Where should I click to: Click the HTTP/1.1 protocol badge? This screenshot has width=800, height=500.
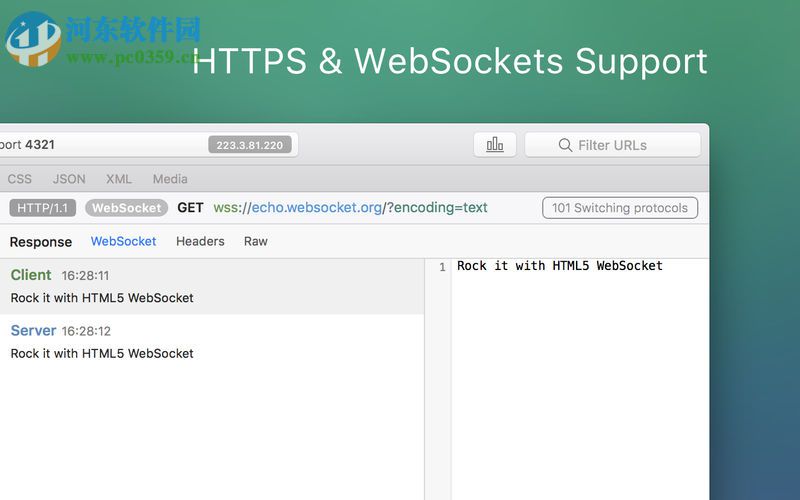(x=43, y=208)
